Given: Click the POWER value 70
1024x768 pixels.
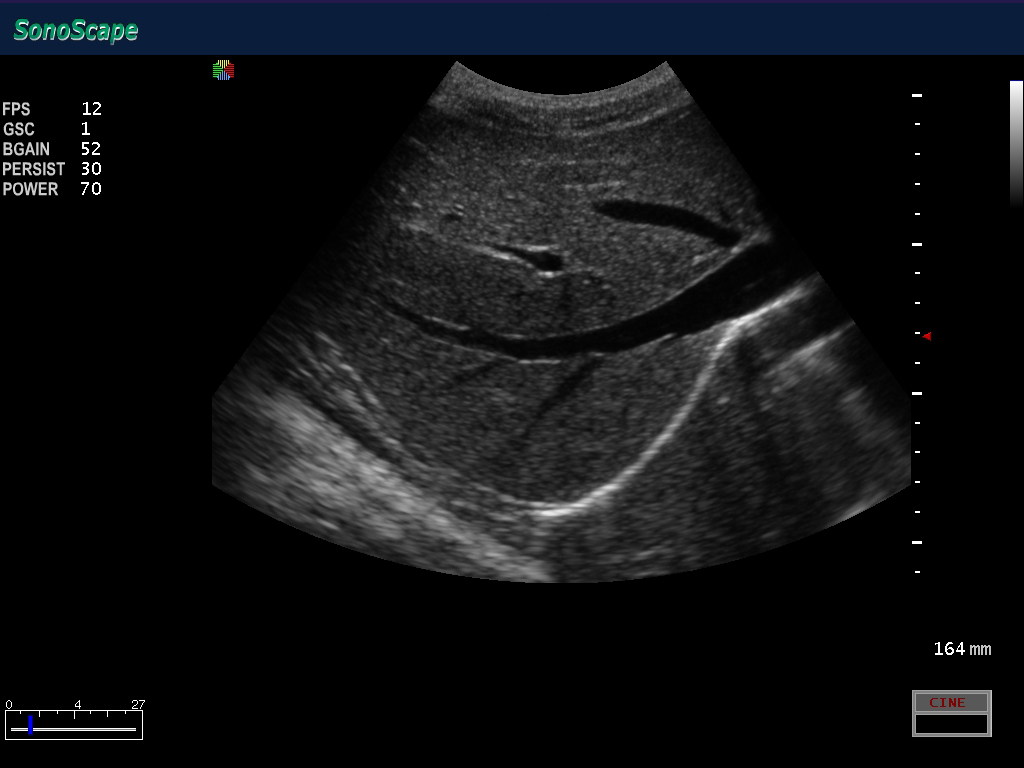Looking at the screenshot, I should coord(91,189).
